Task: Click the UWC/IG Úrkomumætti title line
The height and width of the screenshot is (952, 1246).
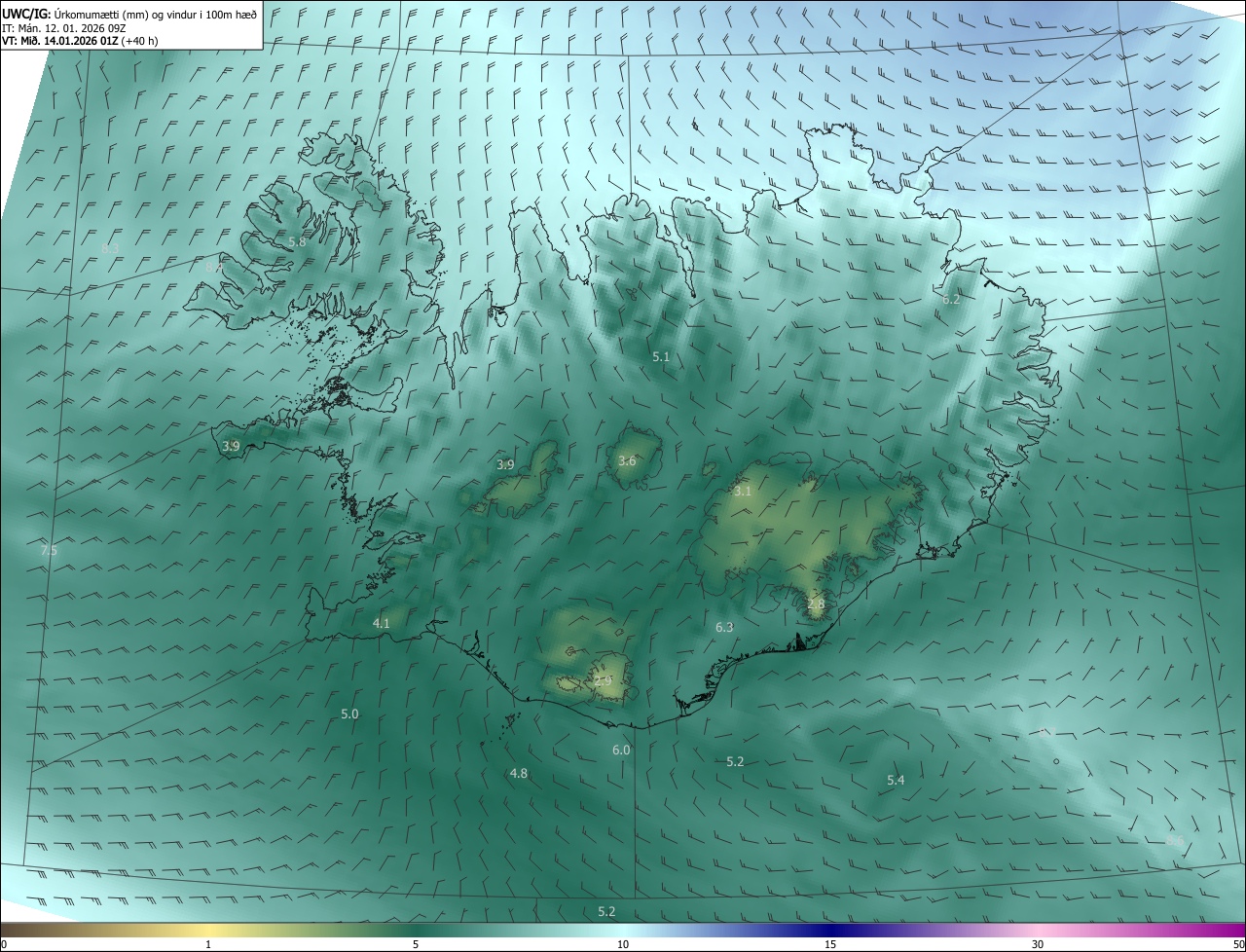Action: (129, 14)
